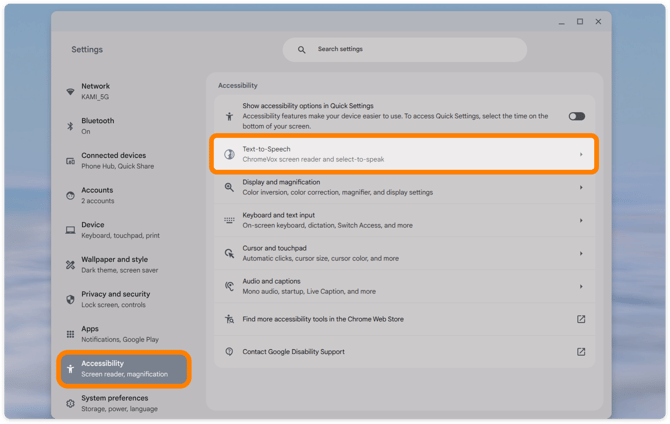Click the Cursor and touchpad icon

tap(229, 253)
